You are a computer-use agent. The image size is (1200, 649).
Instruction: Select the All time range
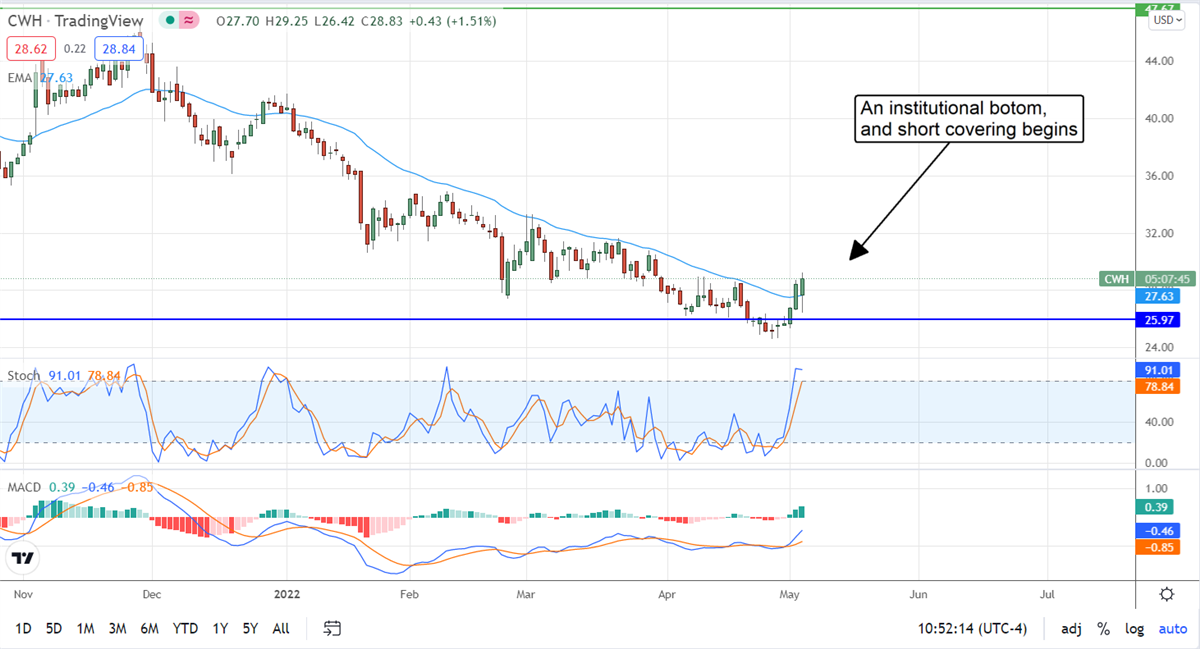(x=281, y=629)
